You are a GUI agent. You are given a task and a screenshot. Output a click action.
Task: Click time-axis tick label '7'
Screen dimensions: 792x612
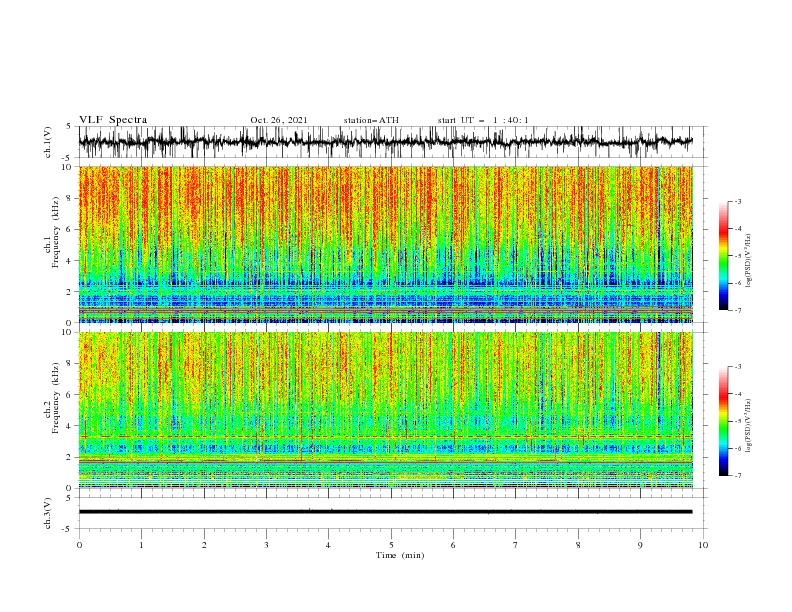click(x=516, y=545)
